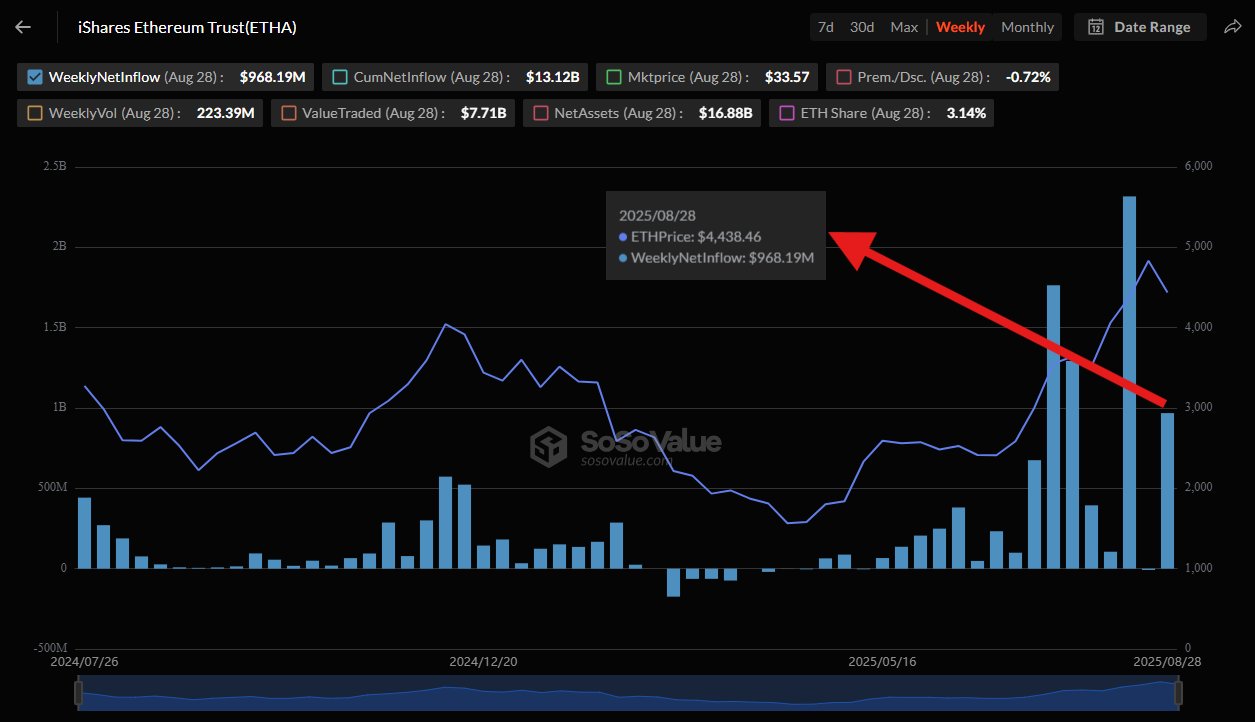Screen dimensions: 1255x722
Task: Uncheck the WeeklyNetInflow series checkbox
Action: [35, 77]
